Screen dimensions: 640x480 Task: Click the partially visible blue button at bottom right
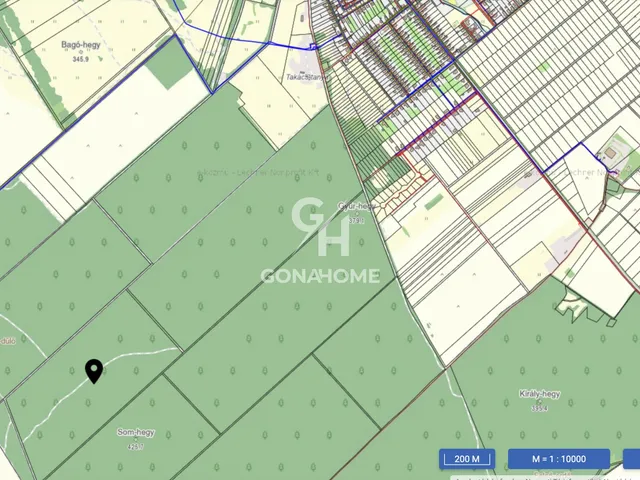coord(631,459)
